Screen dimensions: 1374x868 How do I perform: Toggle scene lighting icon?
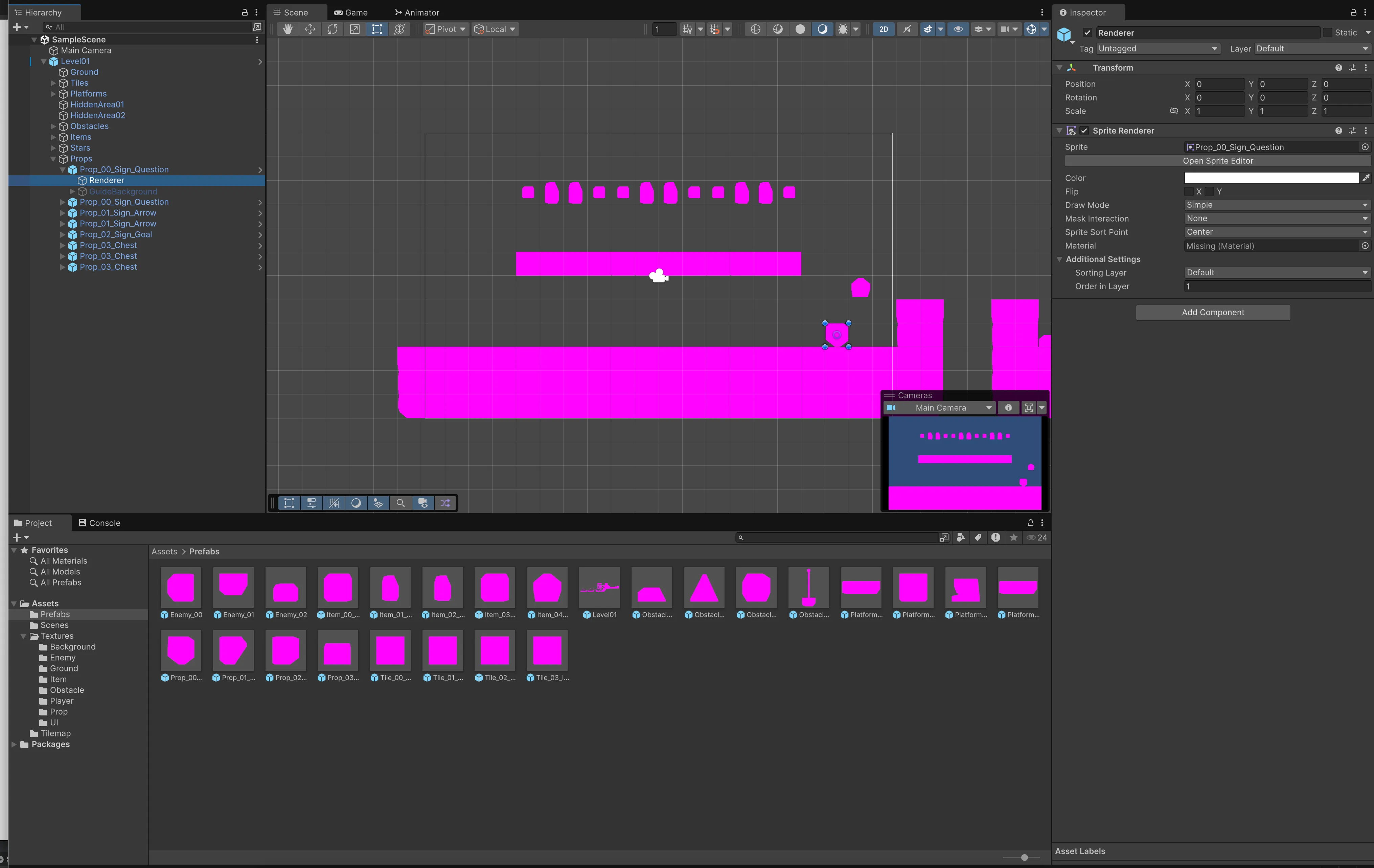point(907,29)
